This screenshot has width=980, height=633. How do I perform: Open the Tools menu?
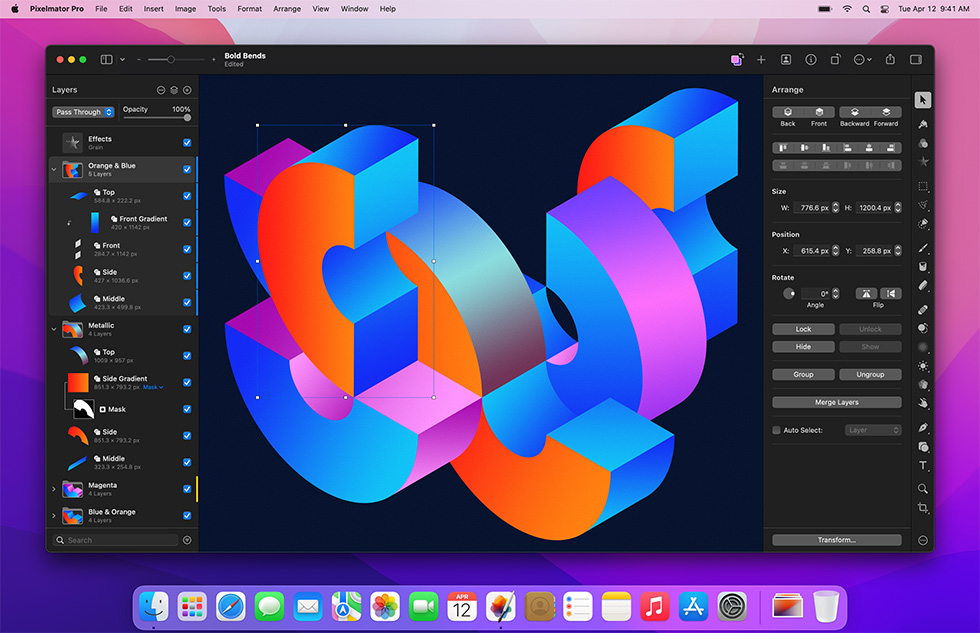(x=216, y=8)
